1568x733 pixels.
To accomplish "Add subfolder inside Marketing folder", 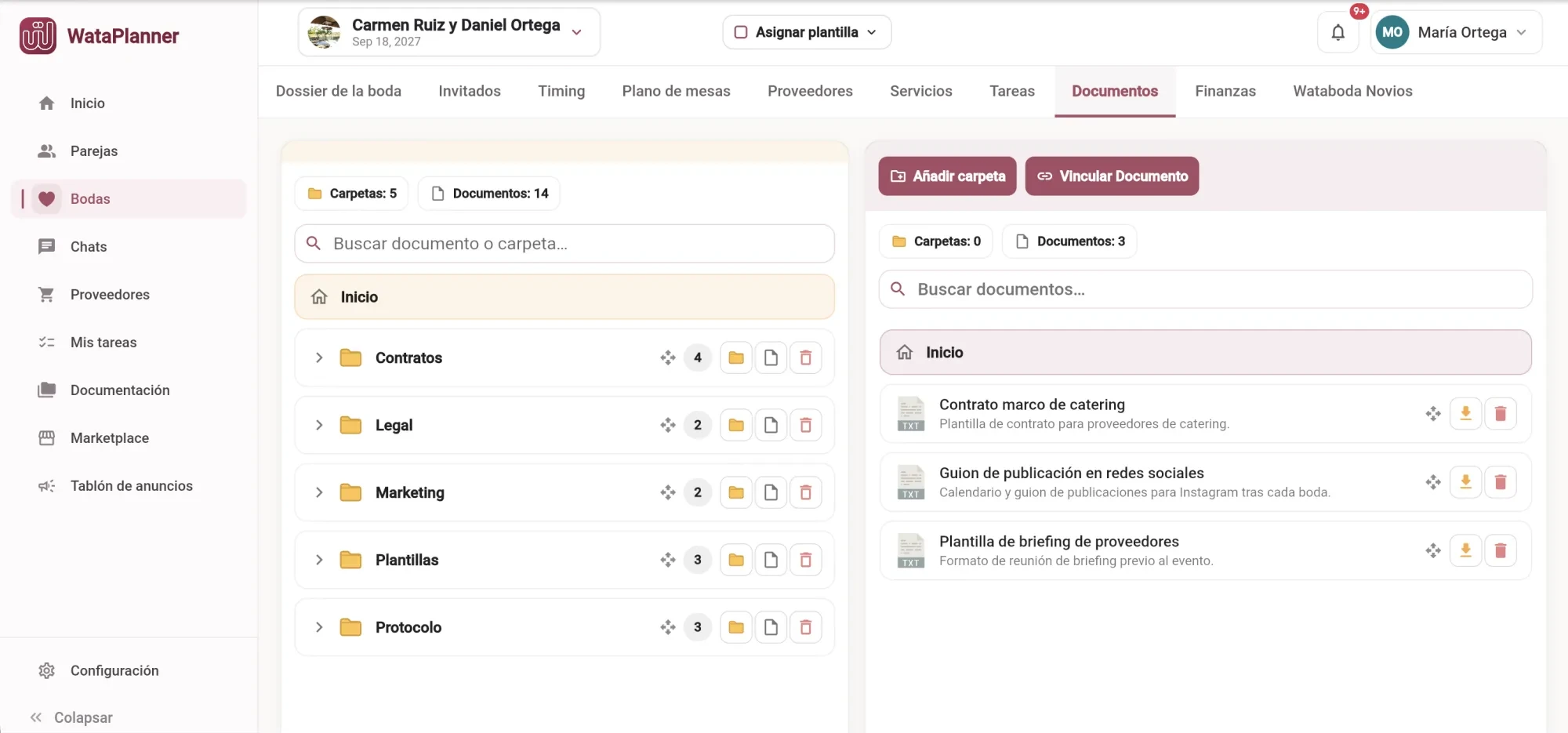I will pos(736,492).
